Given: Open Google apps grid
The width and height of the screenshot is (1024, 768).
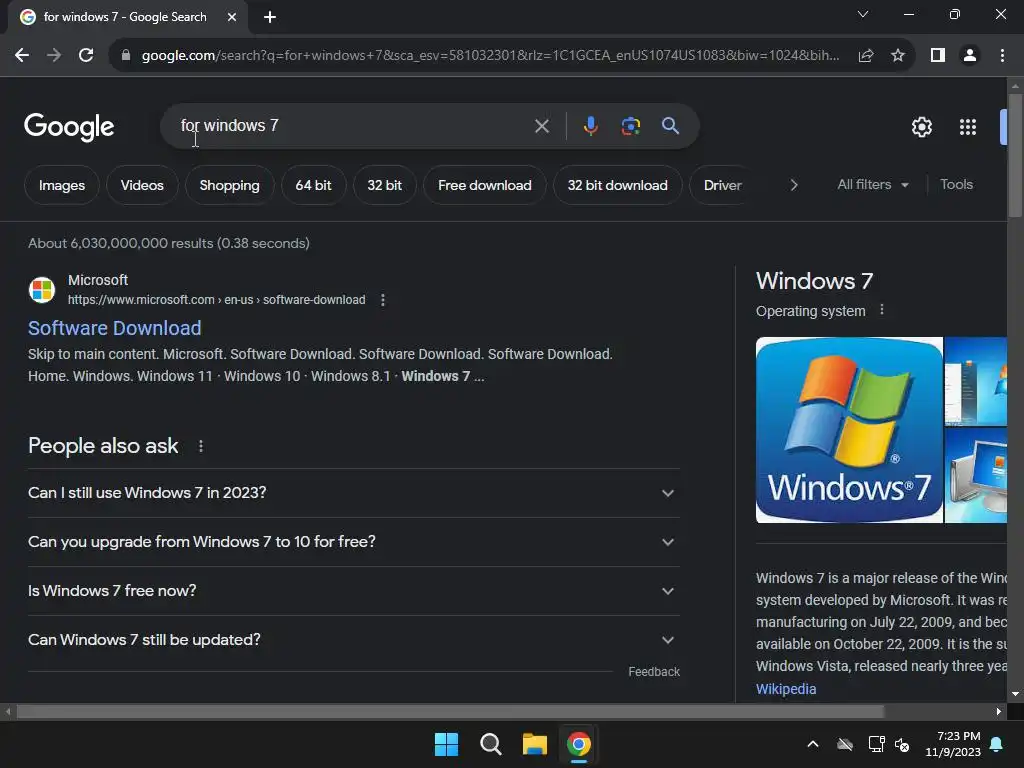Looking at the screenshot, I should 968,127.
